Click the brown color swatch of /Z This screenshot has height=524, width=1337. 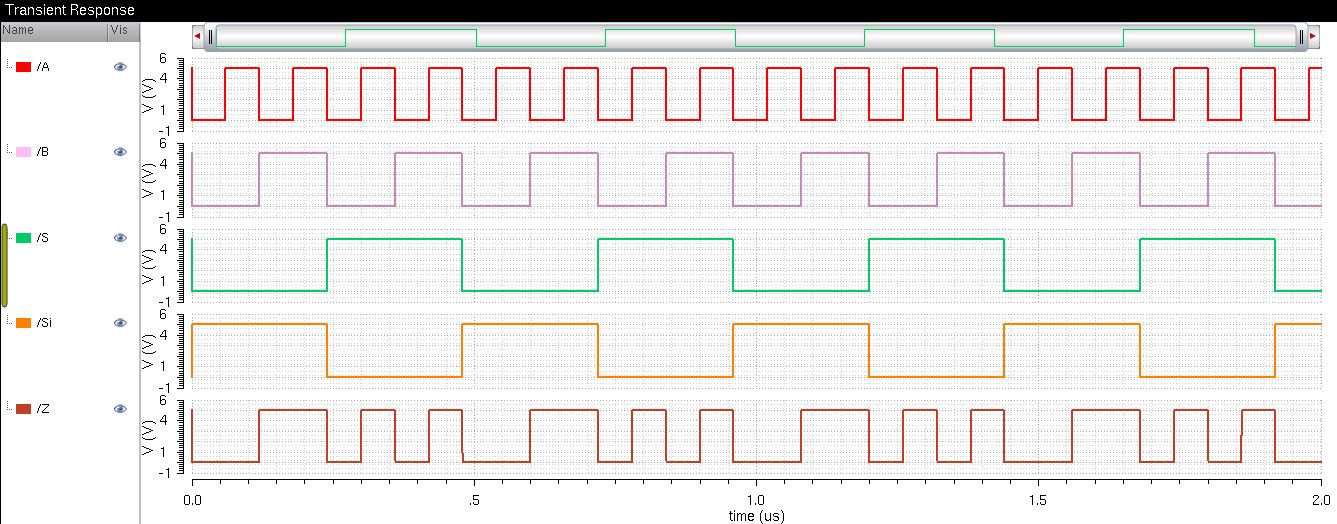(24, 409)
